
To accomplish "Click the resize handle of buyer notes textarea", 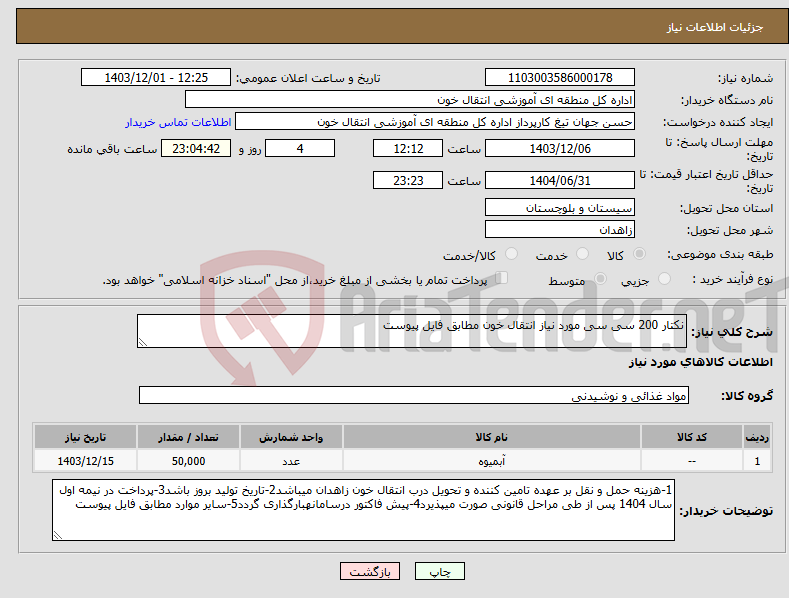I will 58,535.
